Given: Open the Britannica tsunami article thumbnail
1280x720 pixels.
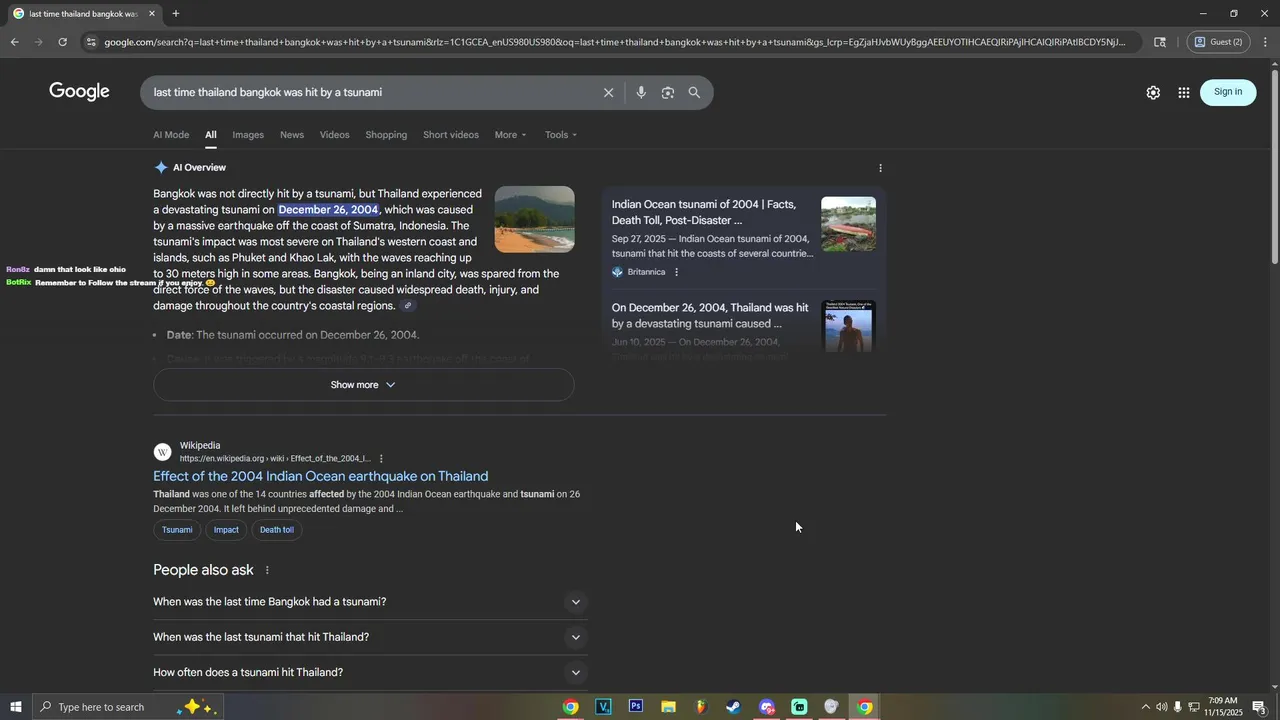Looking at the screenshot, I should pyautogui.click(x=848, y=224).
